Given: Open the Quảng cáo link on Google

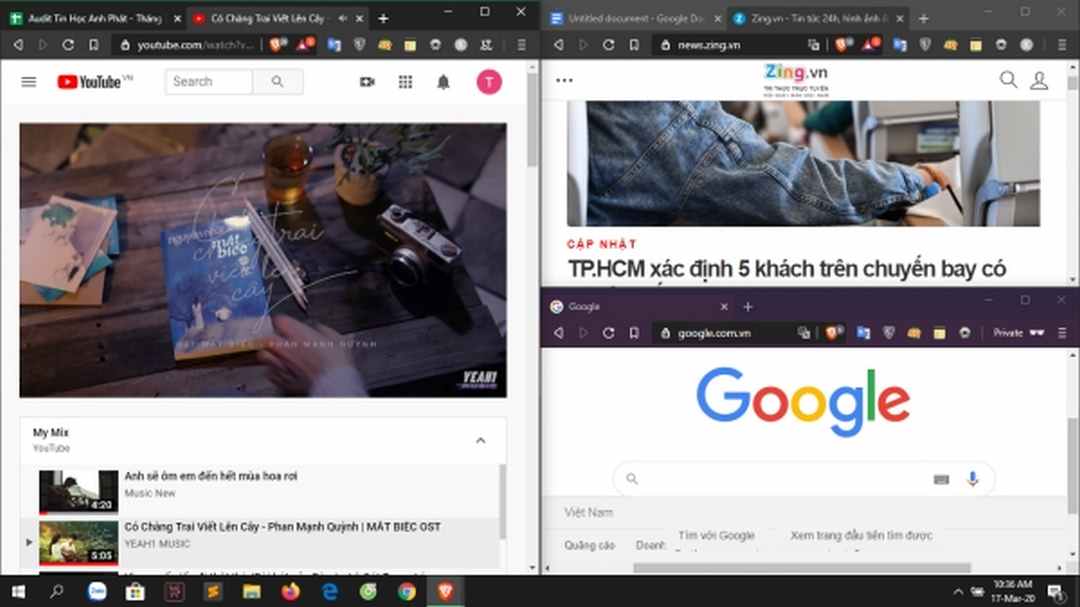Looking at the screenshot, I should (590, 545).
